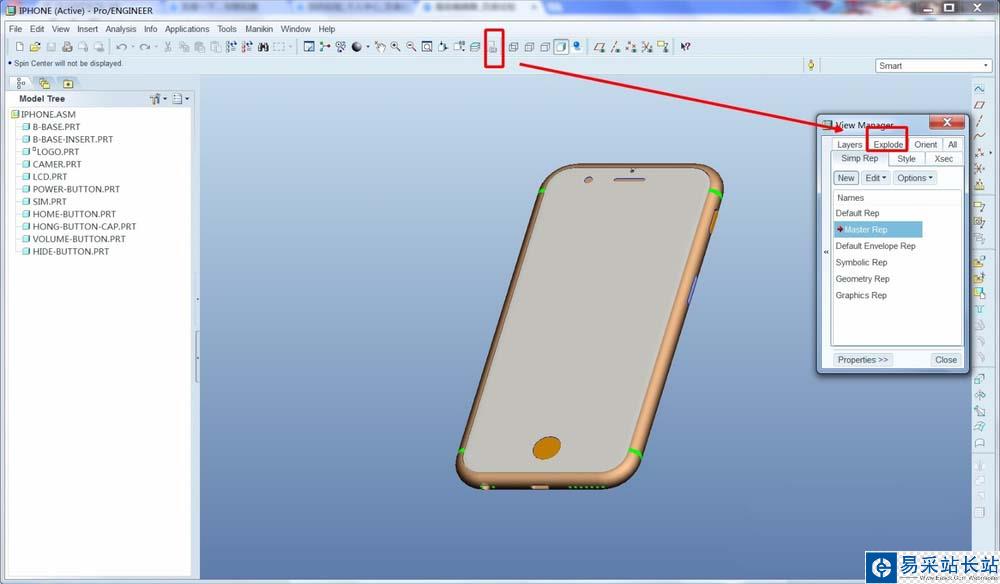
Task: Redo the last undone action
Action: coord(145,47)
